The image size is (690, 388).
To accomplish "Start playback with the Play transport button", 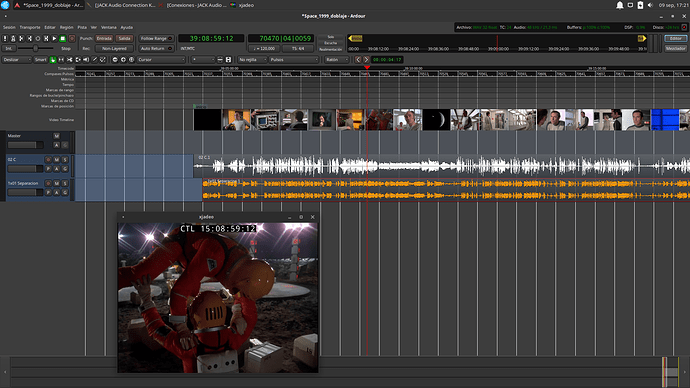I will coord(55,39).
